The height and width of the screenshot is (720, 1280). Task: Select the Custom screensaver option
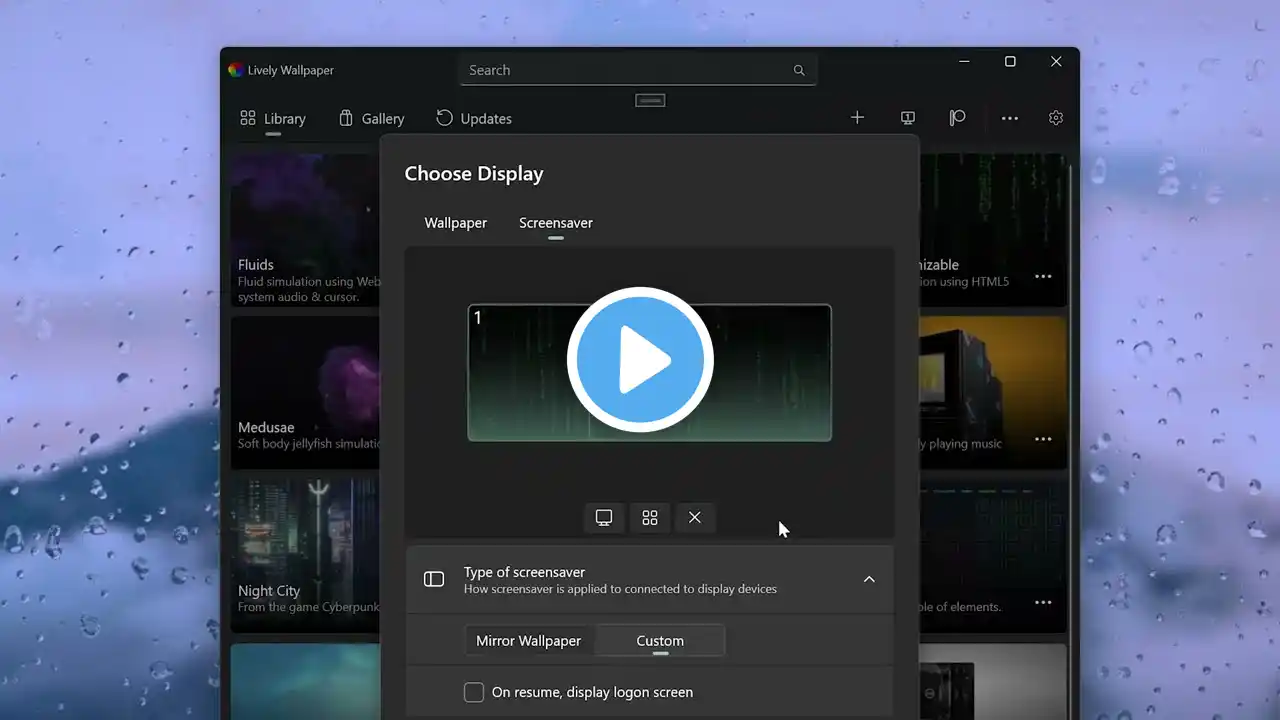pyautogui.click(x=660, y=641)
